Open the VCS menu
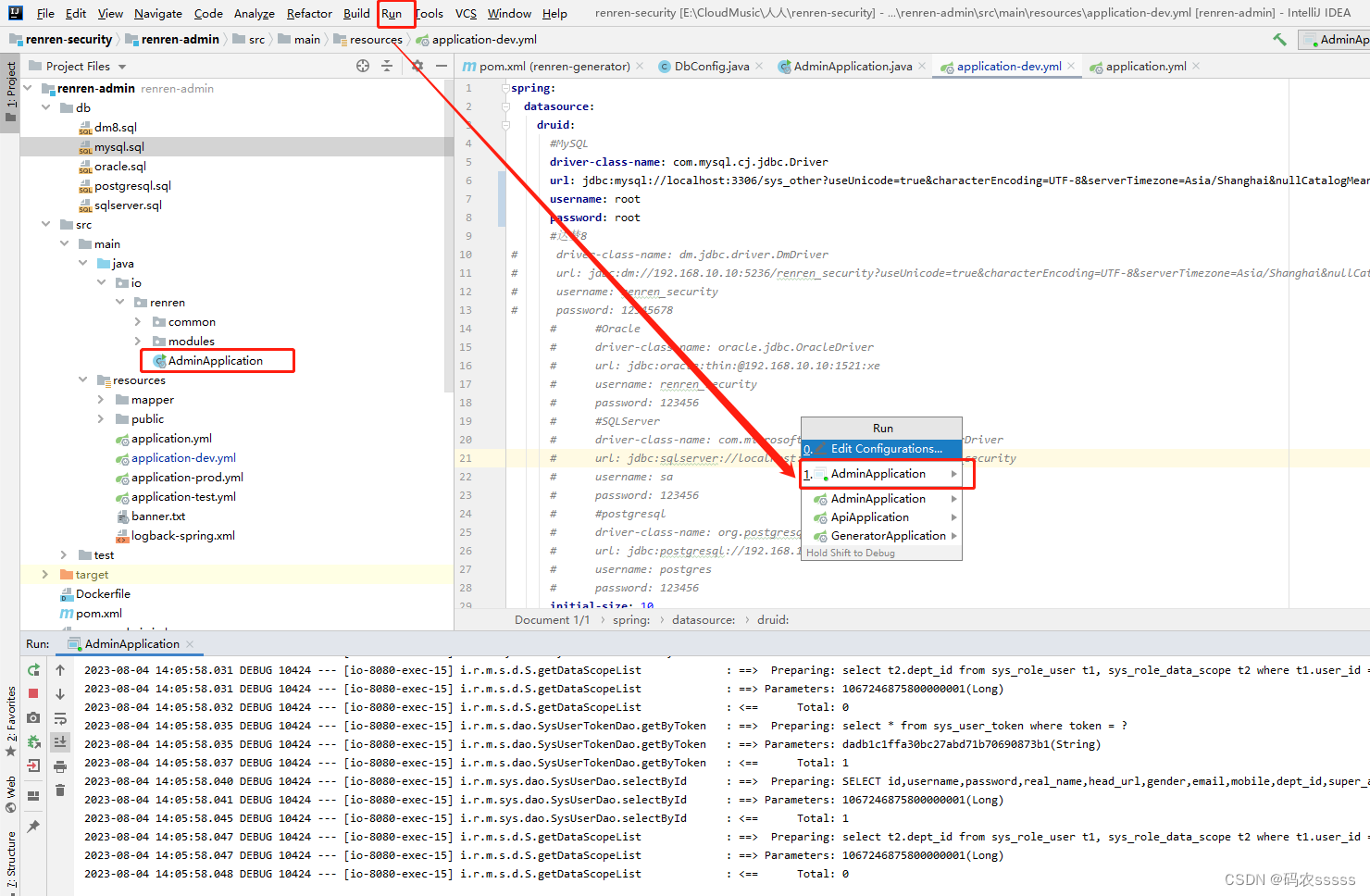Viewport: 1370px width, 896px height. (x=466, y=13)
